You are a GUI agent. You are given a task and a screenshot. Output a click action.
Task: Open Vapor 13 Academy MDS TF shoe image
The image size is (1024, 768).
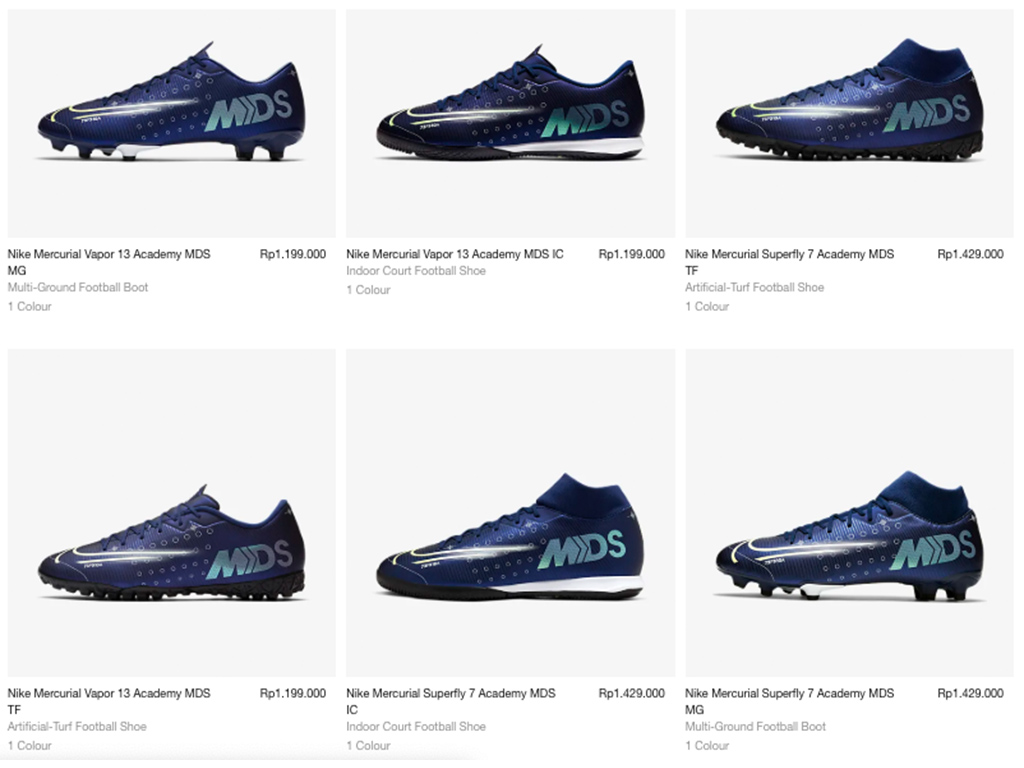[171, 513]
